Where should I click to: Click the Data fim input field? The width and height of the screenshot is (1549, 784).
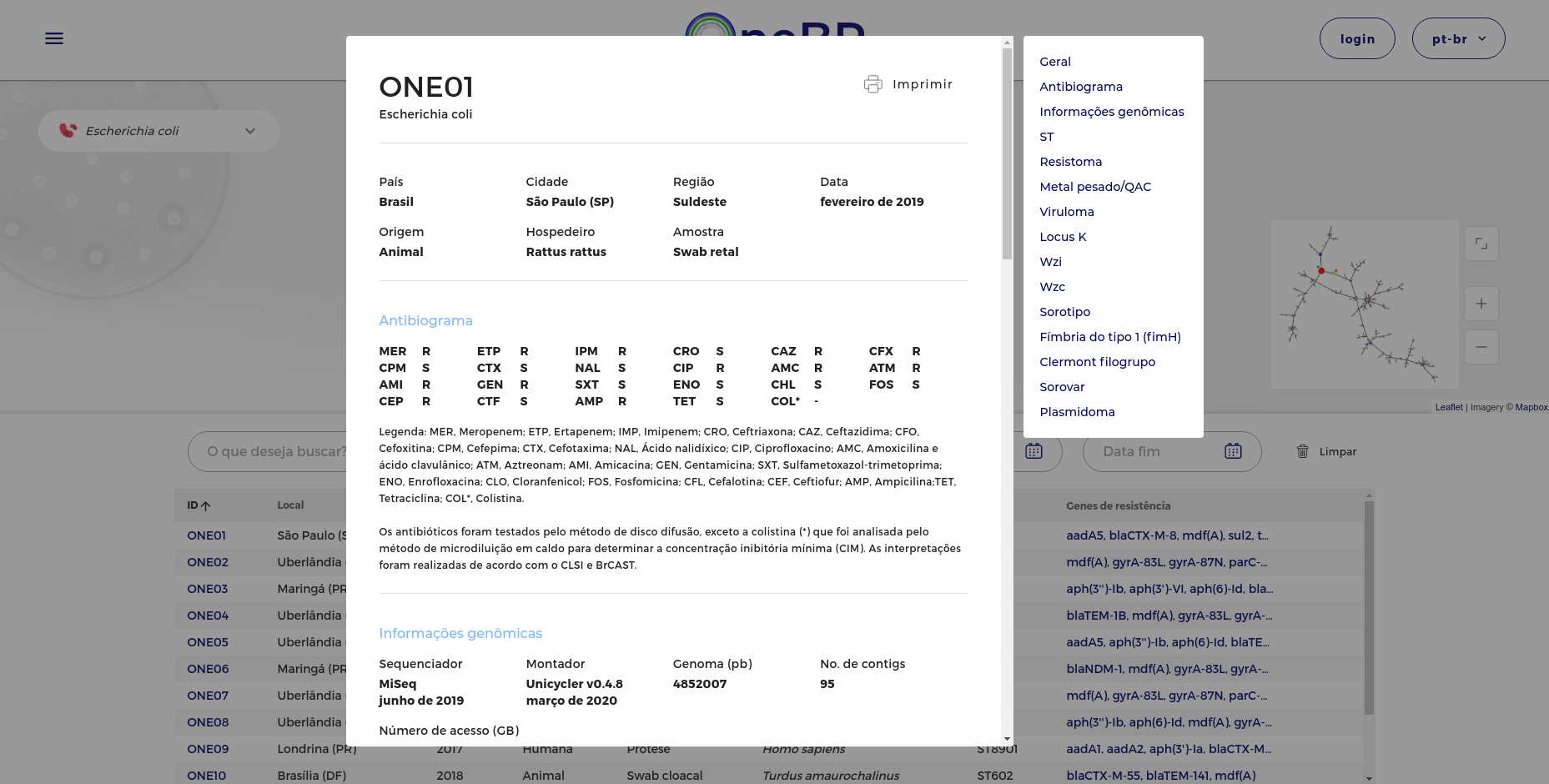click(x=1172, y=451)
